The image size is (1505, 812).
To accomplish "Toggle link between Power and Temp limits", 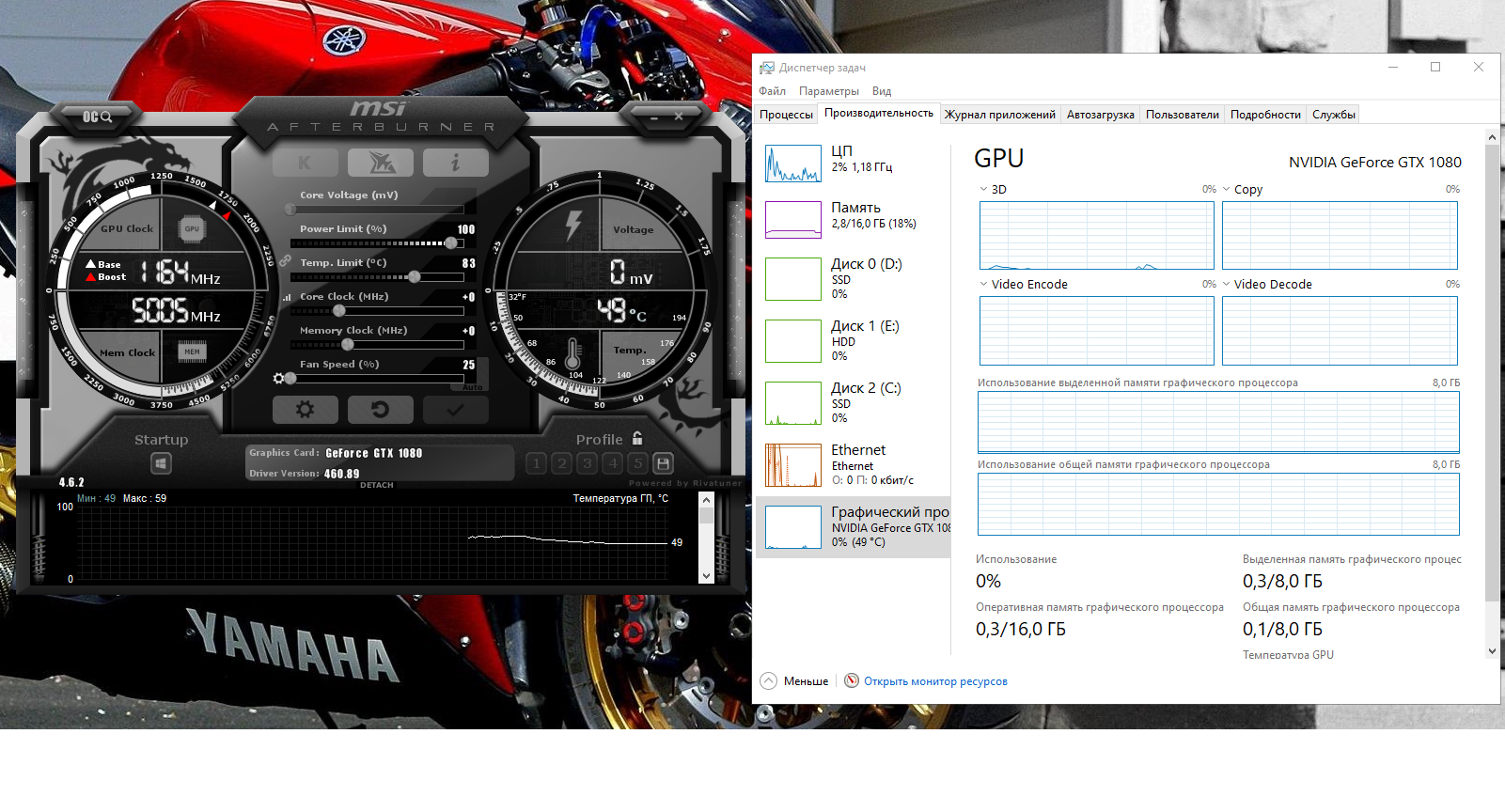I will coord(285,260).
